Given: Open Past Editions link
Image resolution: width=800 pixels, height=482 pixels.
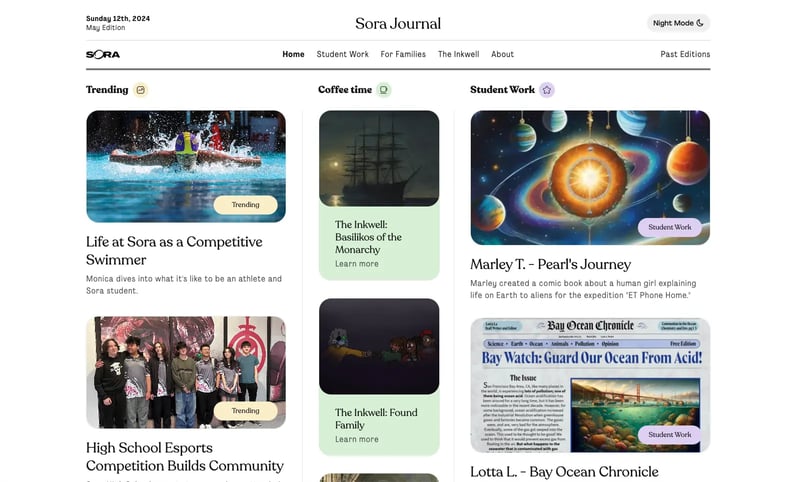Looking at the screenshot, I should pos(685,54).
